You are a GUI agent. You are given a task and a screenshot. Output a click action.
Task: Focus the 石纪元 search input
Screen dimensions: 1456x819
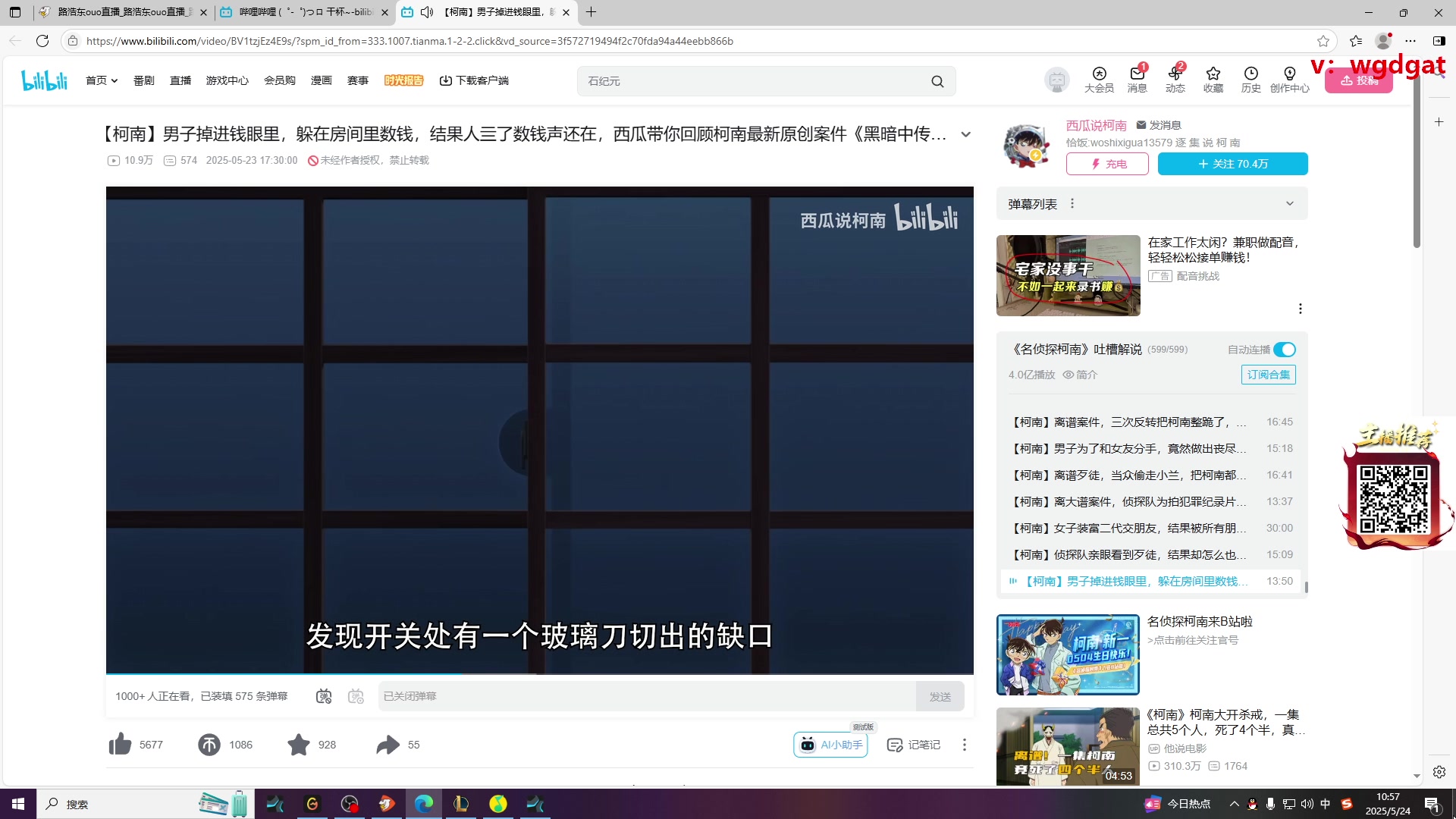coord(755,81)
